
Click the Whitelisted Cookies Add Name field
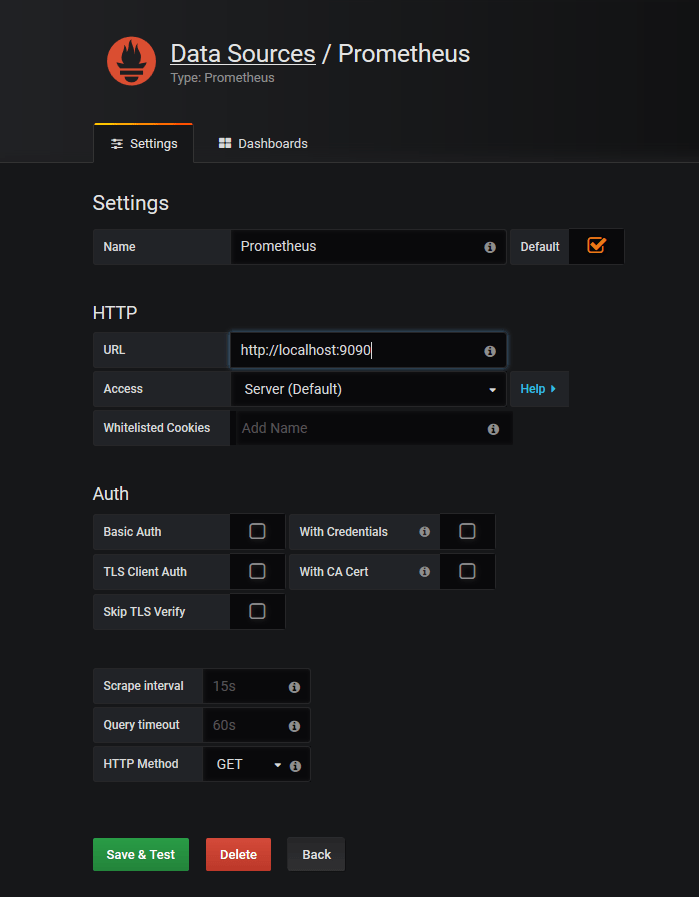point(372,428)
